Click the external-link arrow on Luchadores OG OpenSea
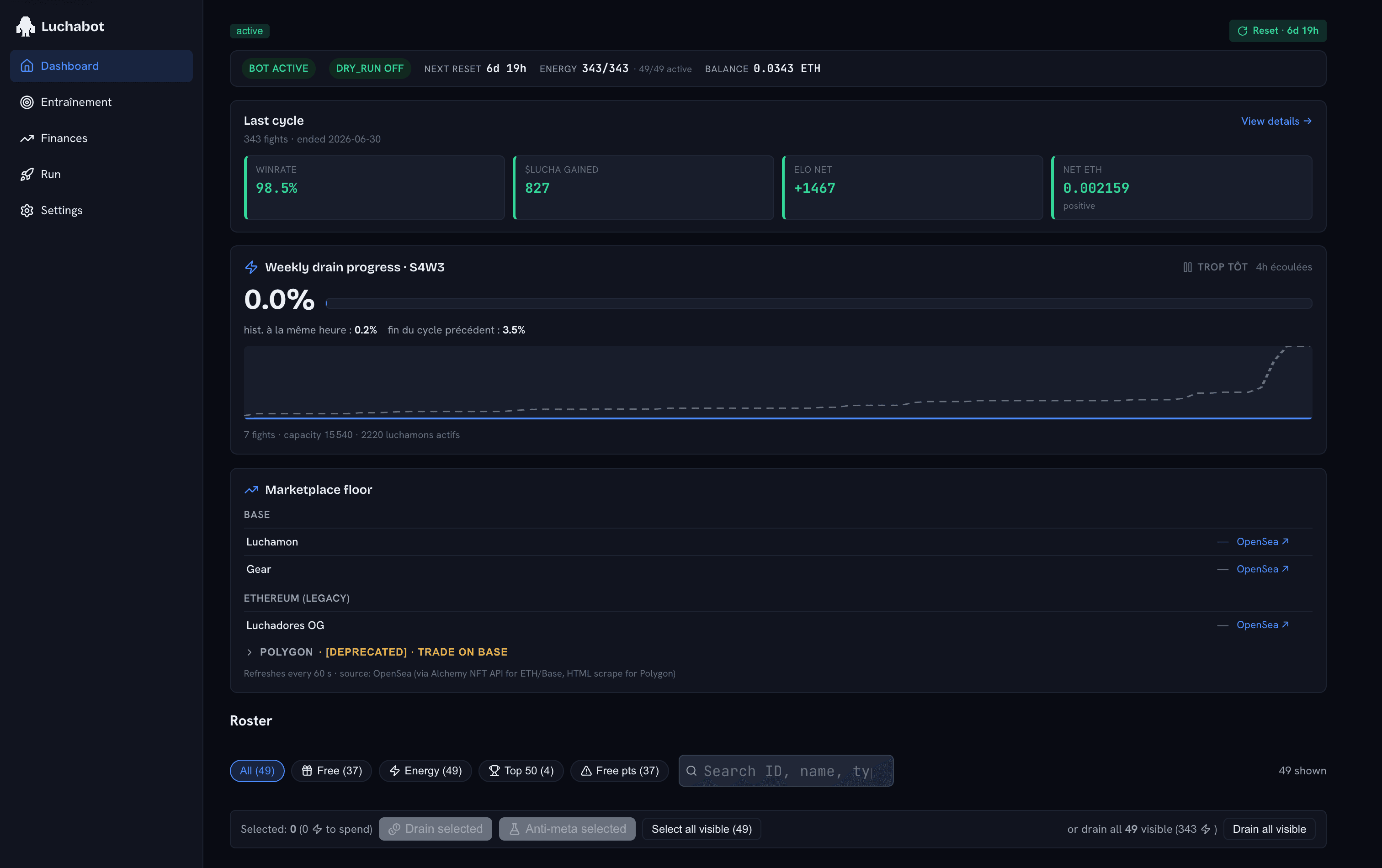This screenshot has height=868, width=1382. 1286,624
